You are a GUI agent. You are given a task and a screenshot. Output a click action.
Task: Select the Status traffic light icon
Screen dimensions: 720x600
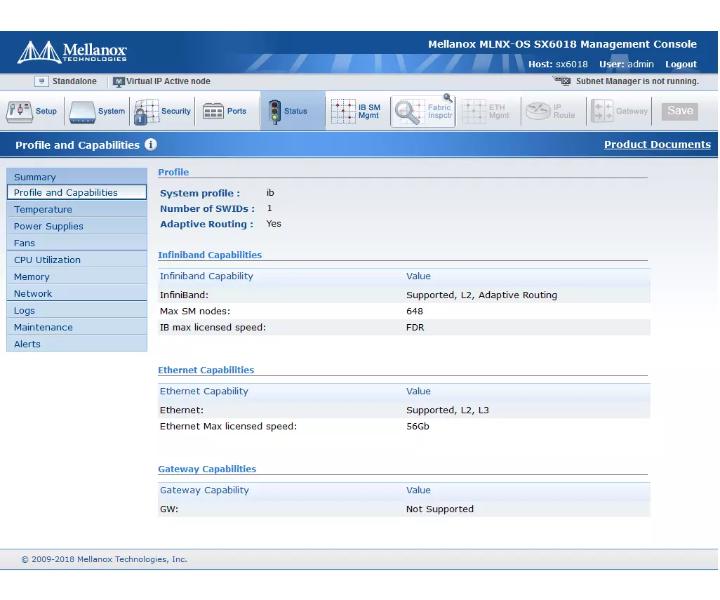pyautogui.click(x=275, y=112)
